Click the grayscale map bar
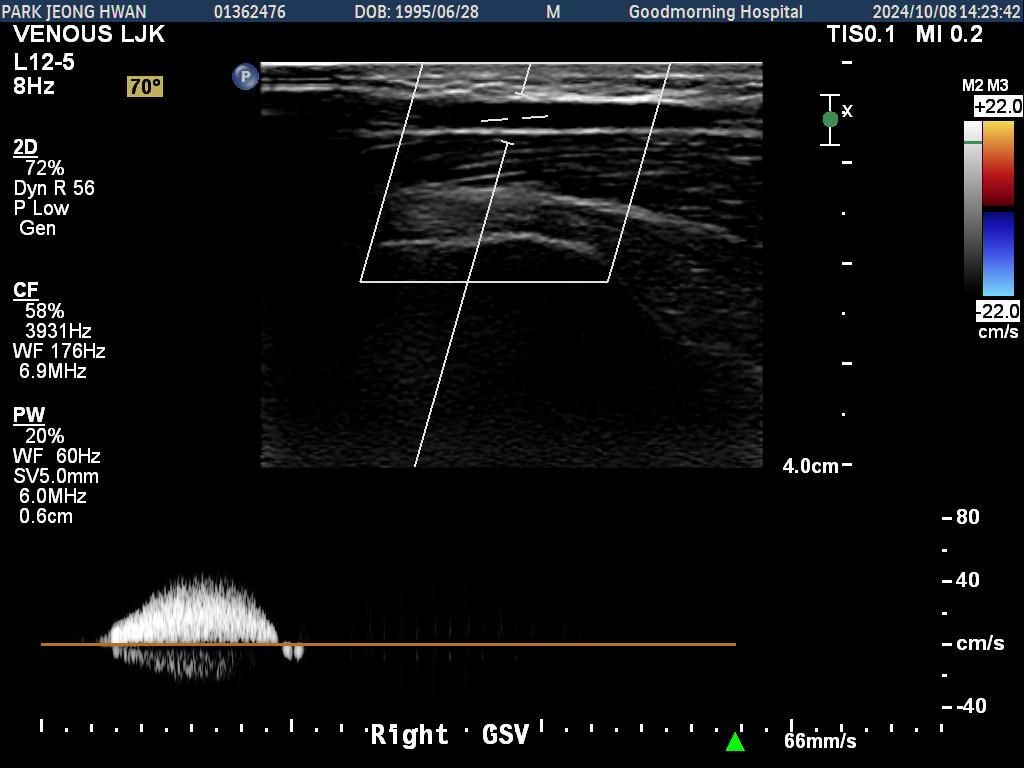 point(973,207)
